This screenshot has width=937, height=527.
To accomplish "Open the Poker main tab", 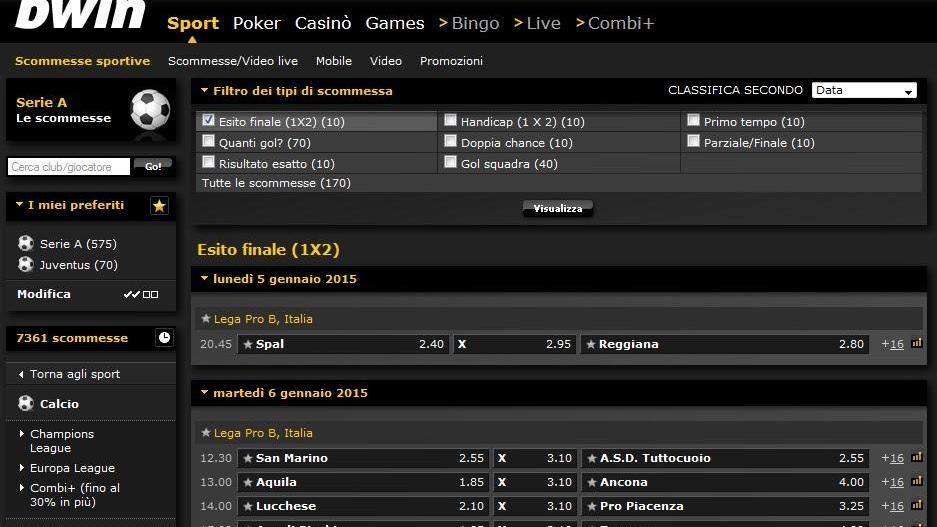I will pos(256,23).
